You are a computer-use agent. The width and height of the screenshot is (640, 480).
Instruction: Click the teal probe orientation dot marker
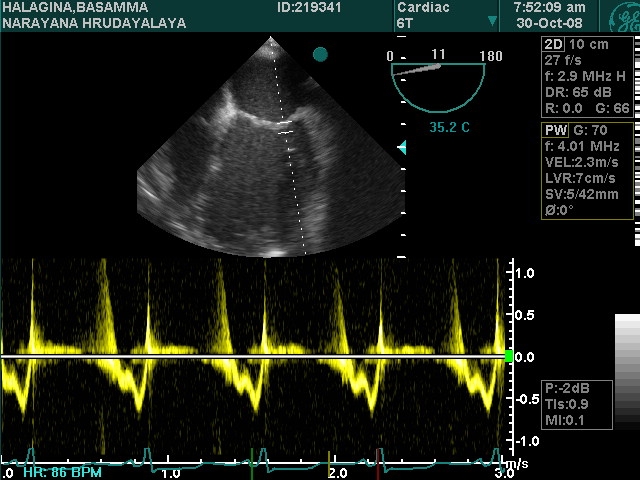coord(320,54)
